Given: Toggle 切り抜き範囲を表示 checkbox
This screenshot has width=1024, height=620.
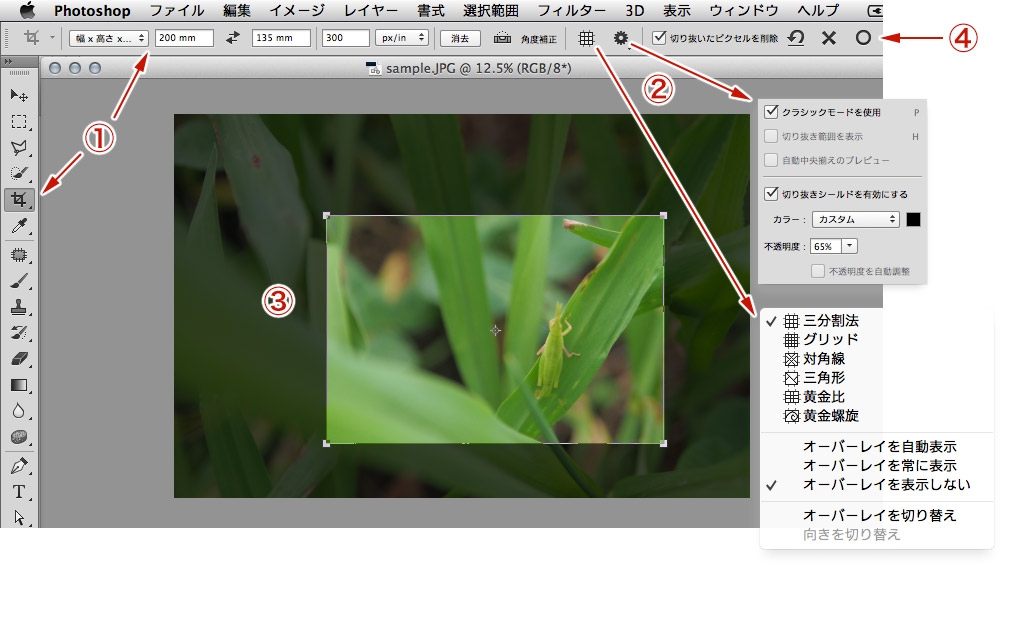Looking at the screenshot, I should pos(771,136).
